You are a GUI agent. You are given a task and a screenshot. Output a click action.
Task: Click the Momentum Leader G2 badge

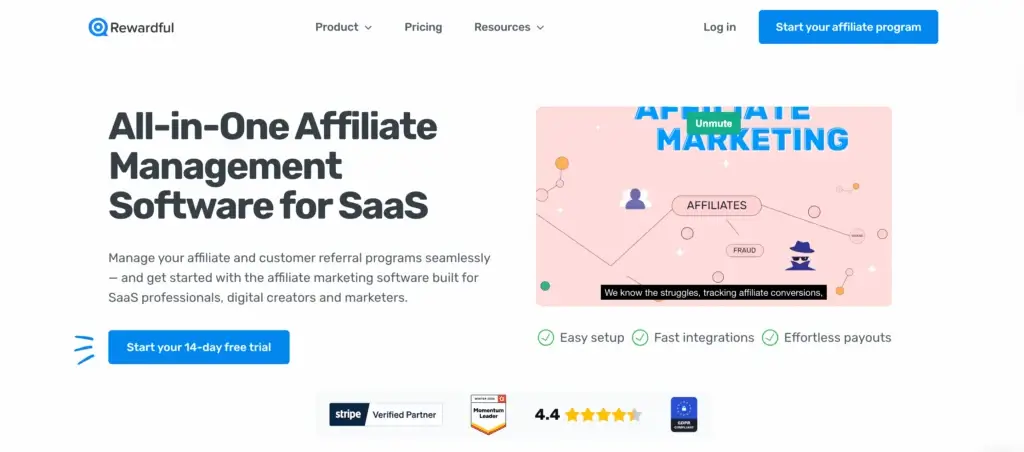(x=488, y=414)
